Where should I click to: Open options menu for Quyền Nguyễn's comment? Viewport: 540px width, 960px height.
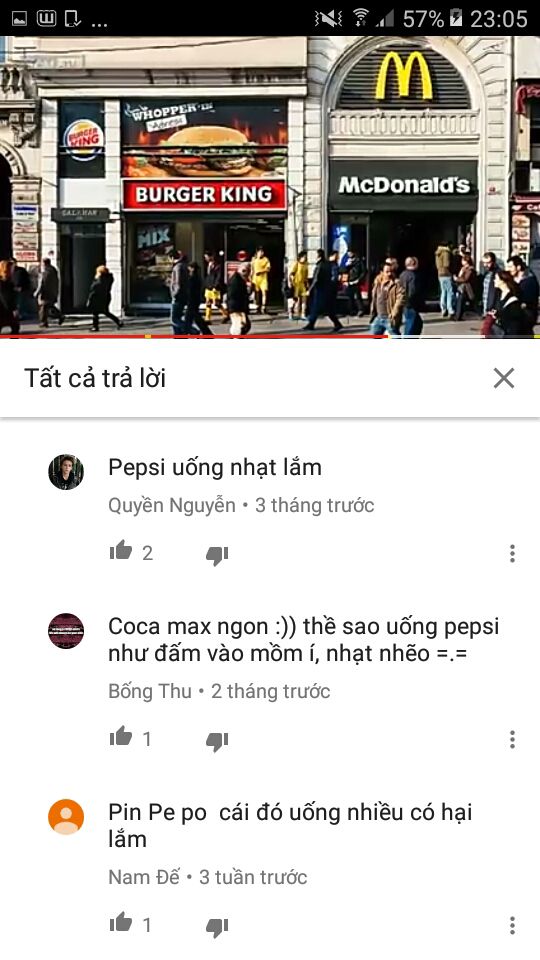point(512,553)
